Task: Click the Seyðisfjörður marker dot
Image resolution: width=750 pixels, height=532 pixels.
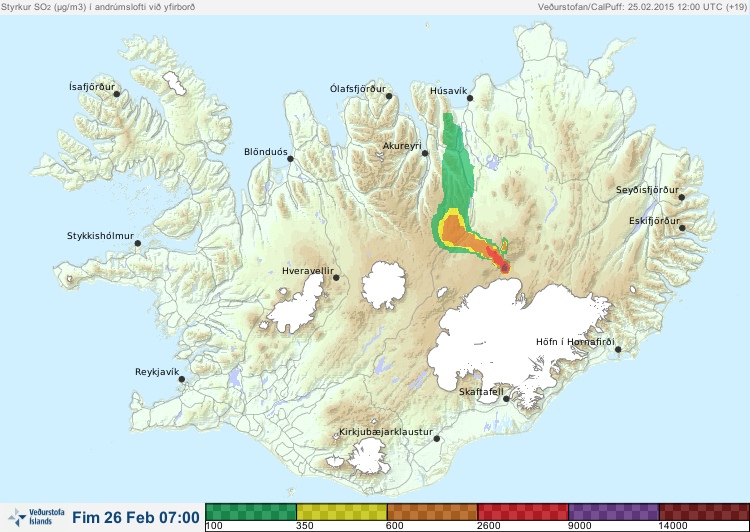Action: tap(682, 197)
